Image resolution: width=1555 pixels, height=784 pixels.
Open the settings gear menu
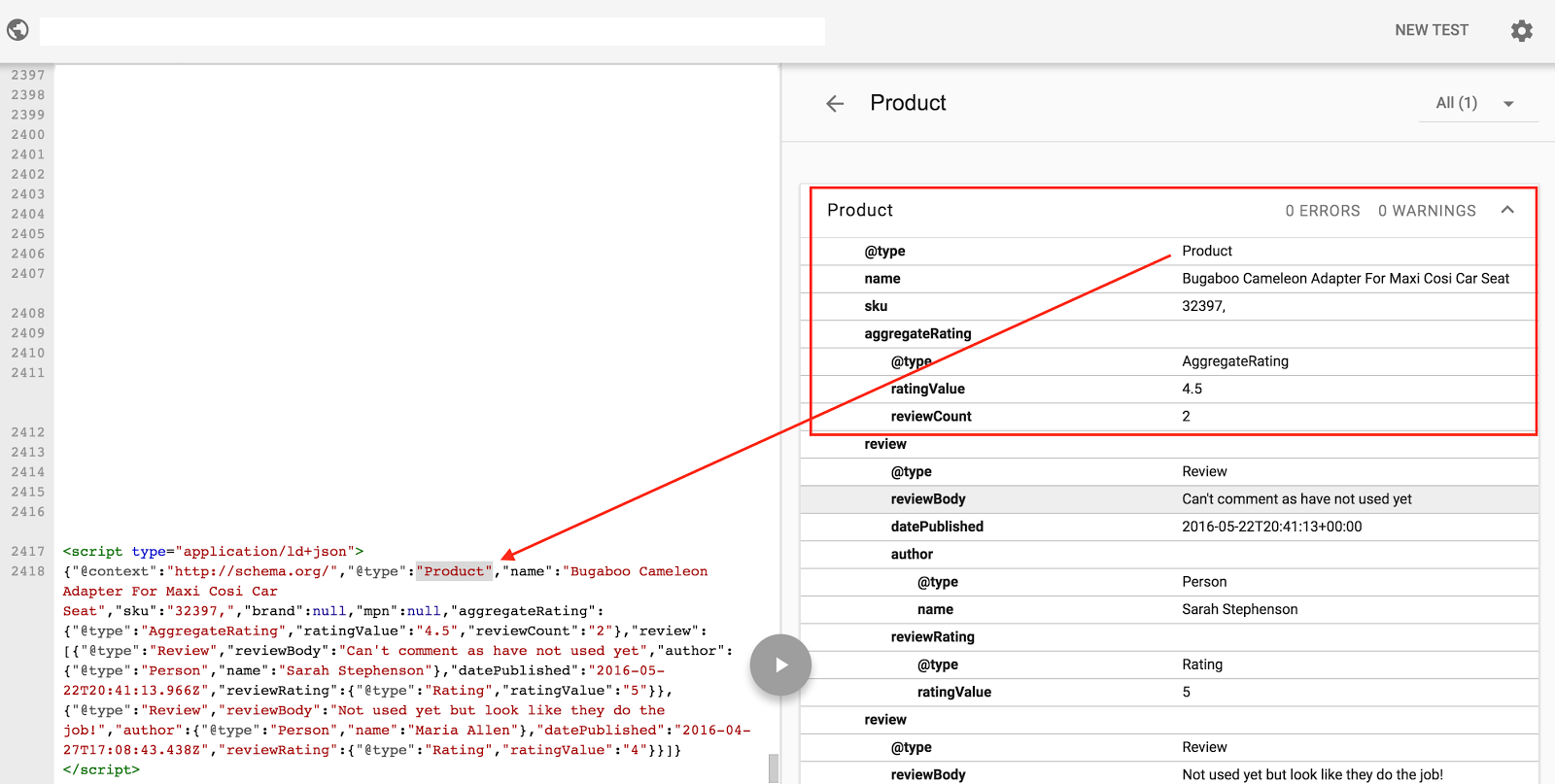click(1522, 31)
